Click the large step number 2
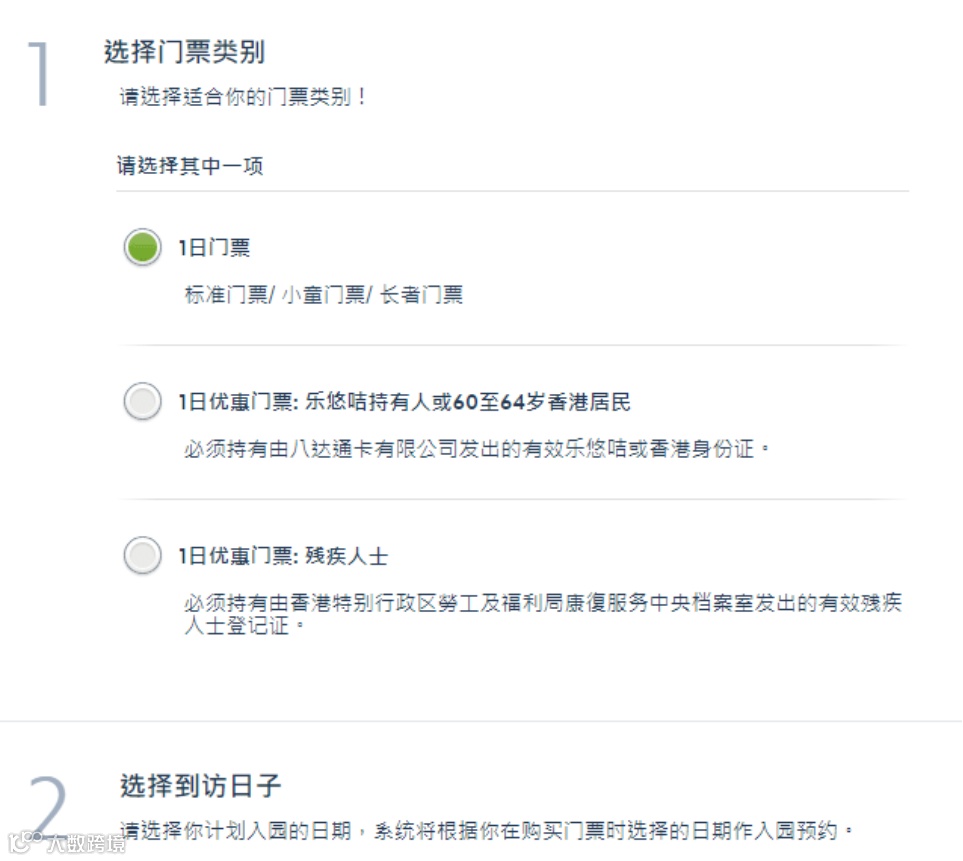Viewport: 963px width, 861px height. (46, 806)
